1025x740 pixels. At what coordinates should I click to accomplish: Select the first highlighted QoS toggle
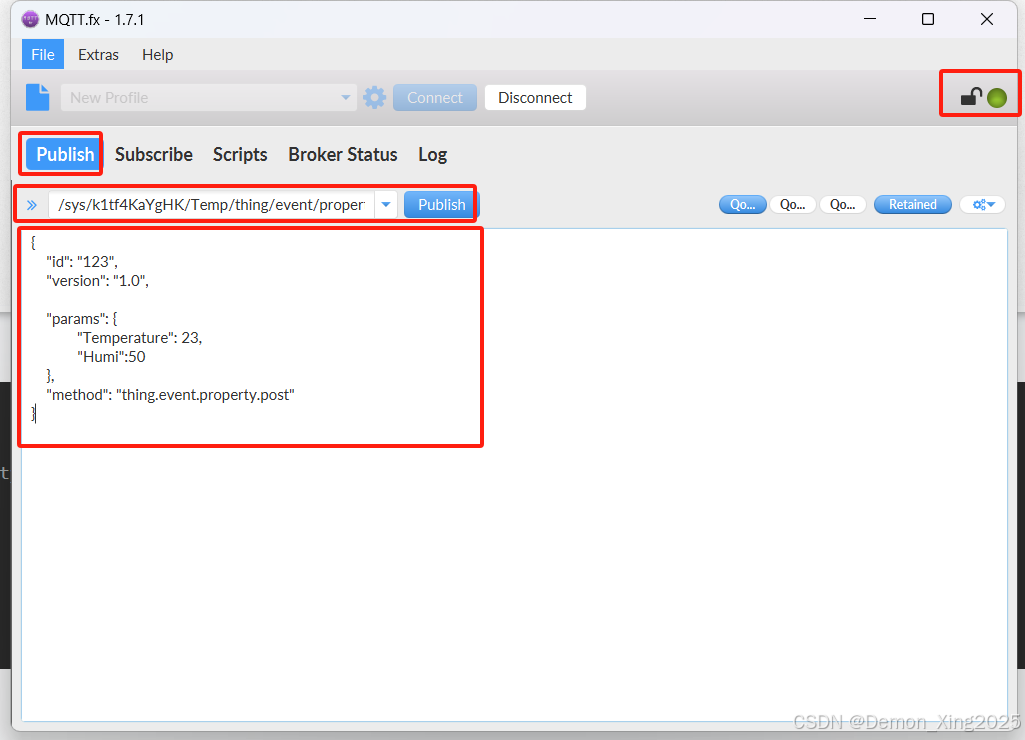pyautogui.click(x=743, y=205)
